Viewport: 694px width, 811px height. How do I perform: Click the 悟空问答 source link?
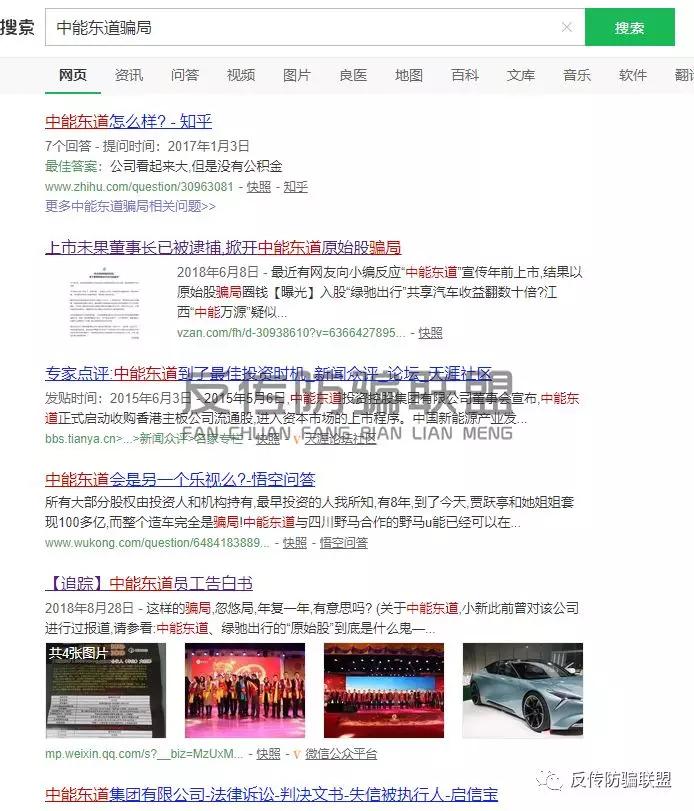click(x=344, y=543)
